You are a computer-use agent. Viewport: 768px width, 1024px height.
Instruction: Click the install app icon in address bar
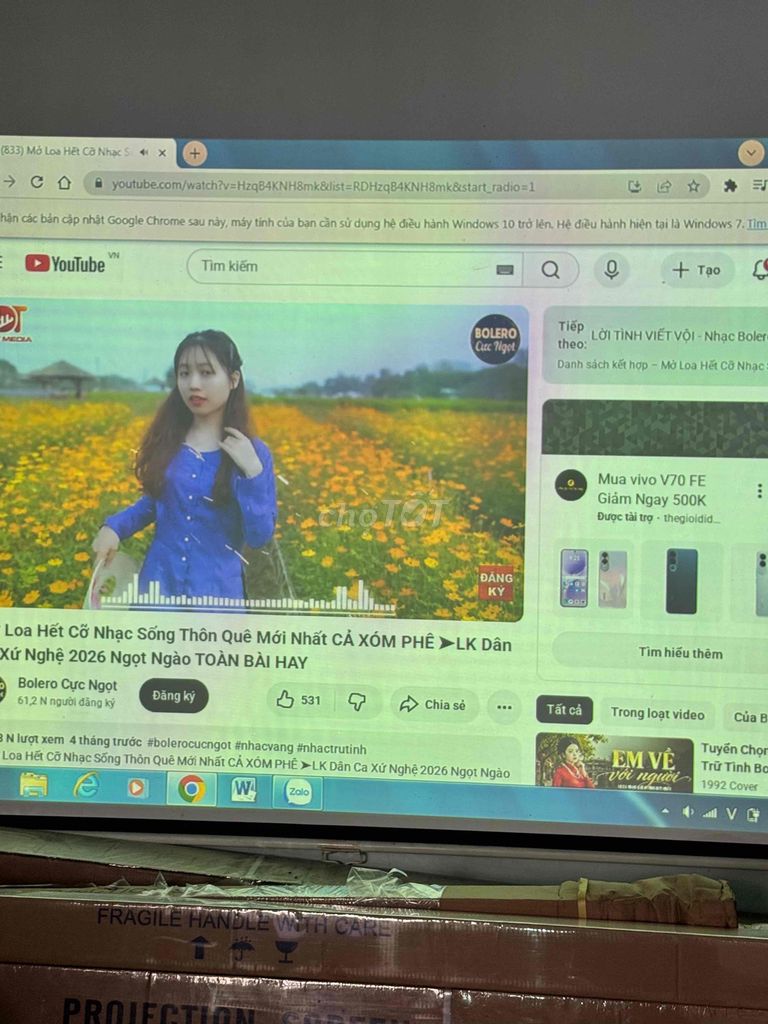click(634, 187)
